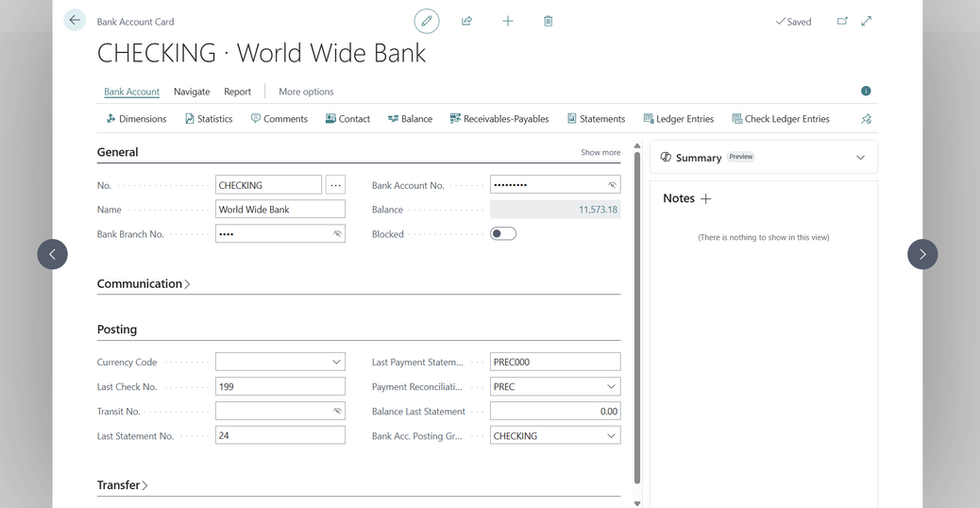Click the Saved status indicator
The width and height of the screenshot is (980, 508).
coord(793,21)
